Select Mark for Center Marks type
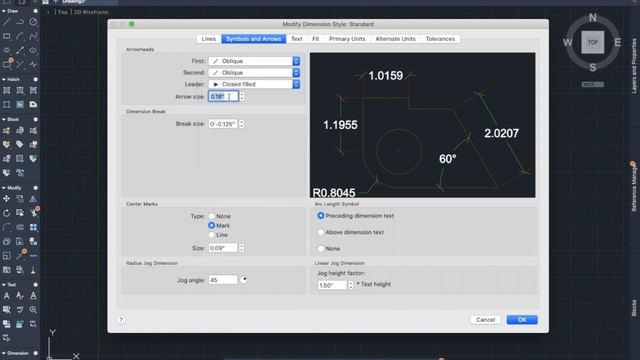The image size is (640, 360). pos(211,225)
